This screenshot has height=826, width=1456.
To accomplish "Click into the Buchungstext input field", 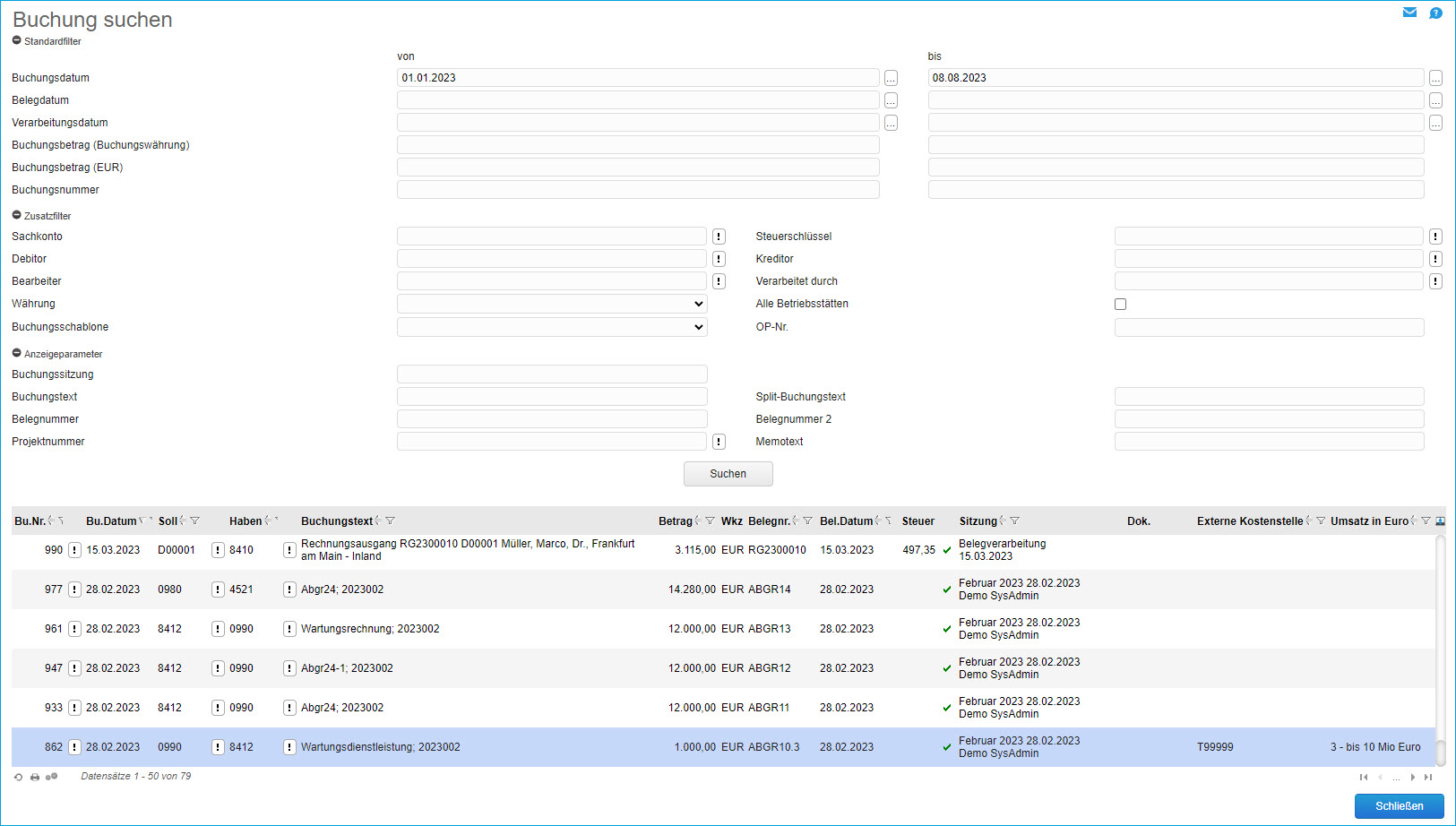I will tap(552, 397).
